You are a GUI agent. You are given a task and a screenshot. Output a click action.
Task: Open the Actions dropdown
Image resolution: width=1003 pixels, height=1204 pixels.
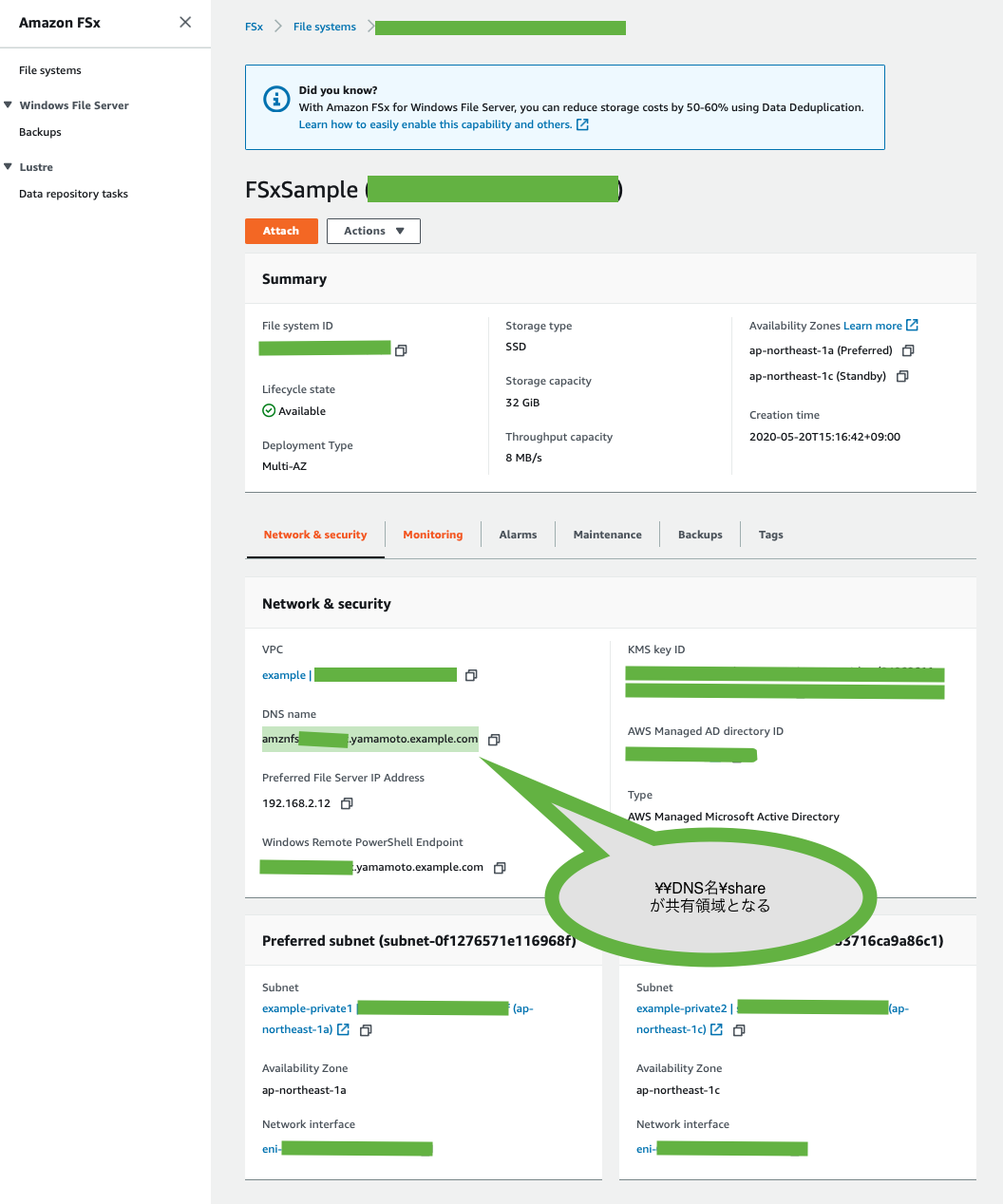pos(373,231)
